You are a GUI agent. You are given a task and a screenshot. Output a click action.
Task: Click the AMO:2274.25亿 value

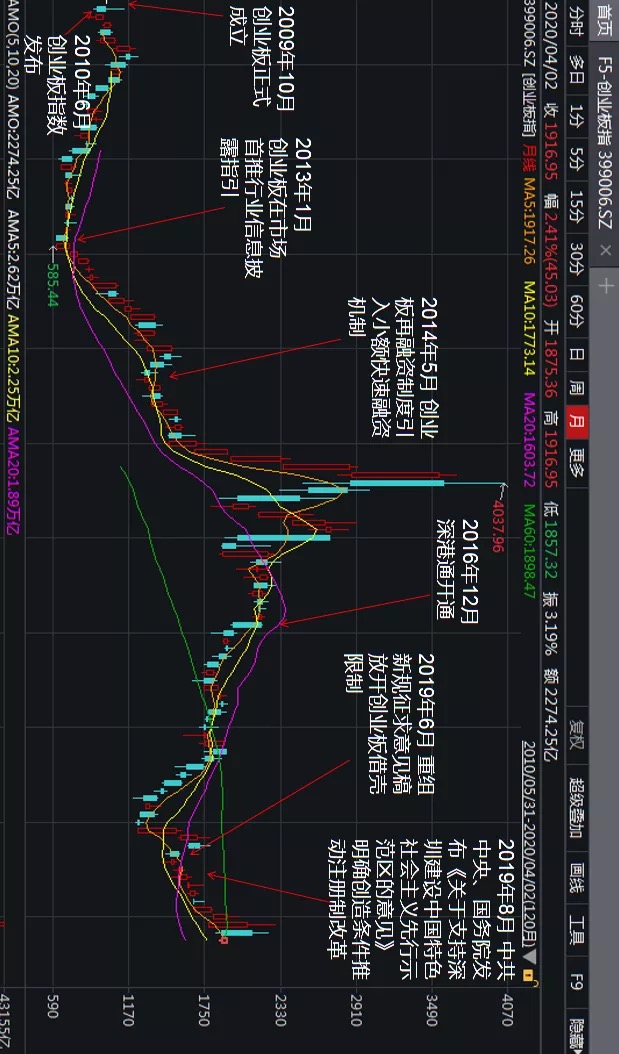coord(13,147)
